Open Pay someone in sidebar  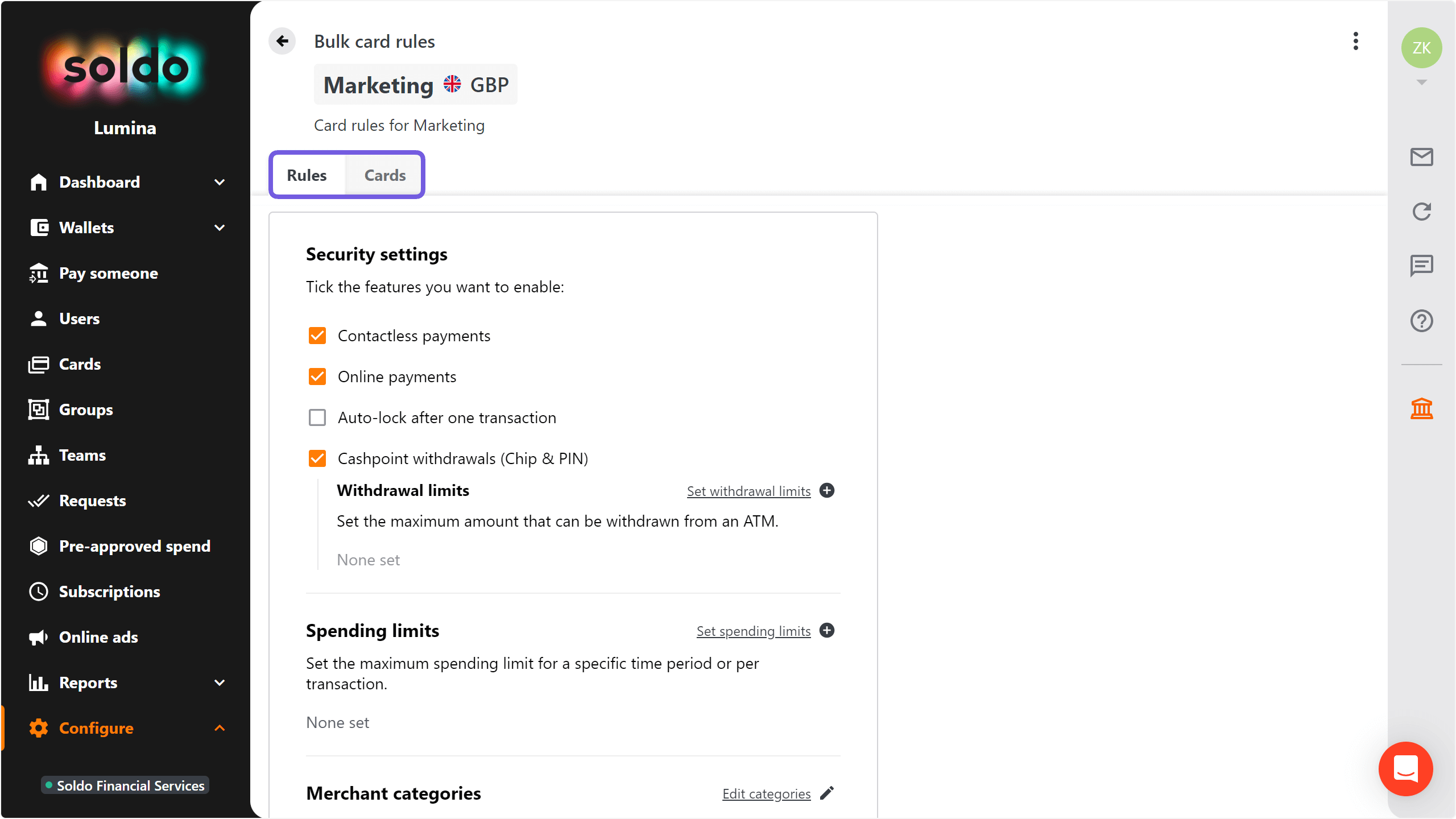pyautogui.click(x=109, y=273)
